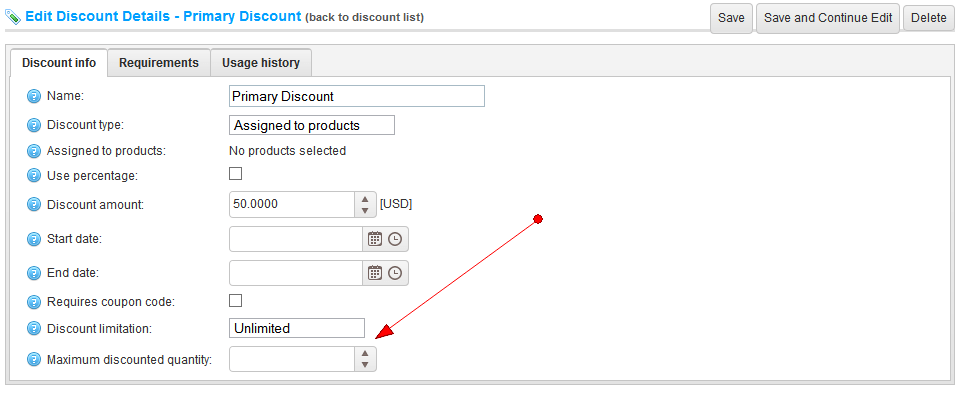Focus the Name text field
Viewport: 960px width, 394px height.
pos(357,96)
